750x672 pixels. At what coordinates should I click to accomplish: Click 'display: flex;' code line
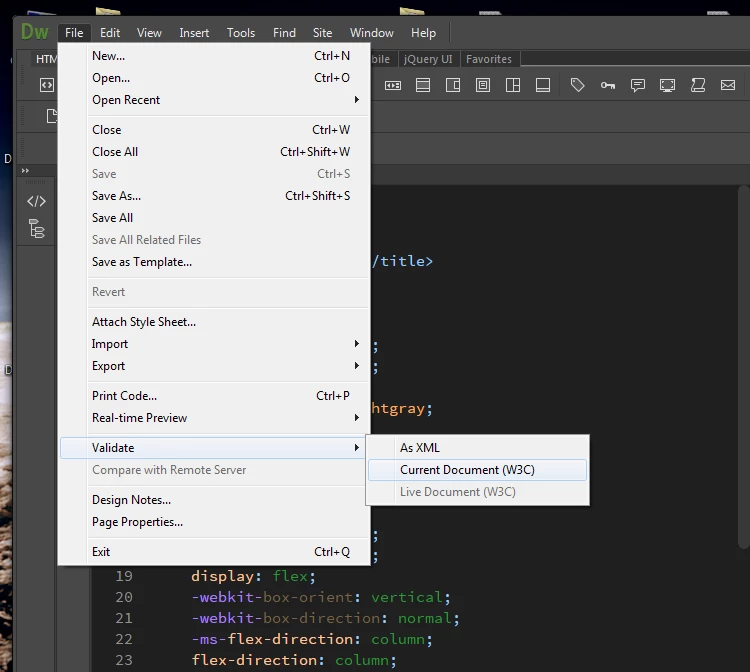(x=254, y=576)
